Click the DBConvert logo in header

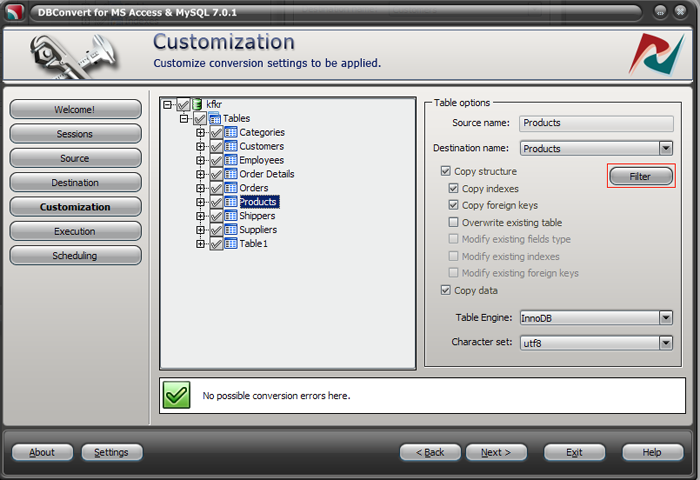click(x=657, y=54)
